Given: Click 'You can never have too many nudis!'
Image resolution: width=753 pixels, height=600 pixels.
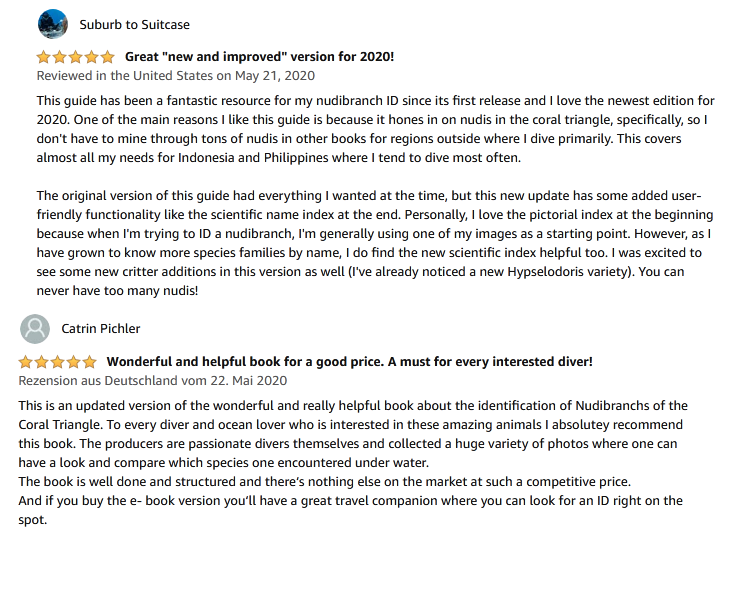Looking at the screenshot, I should tap(118, 291).
